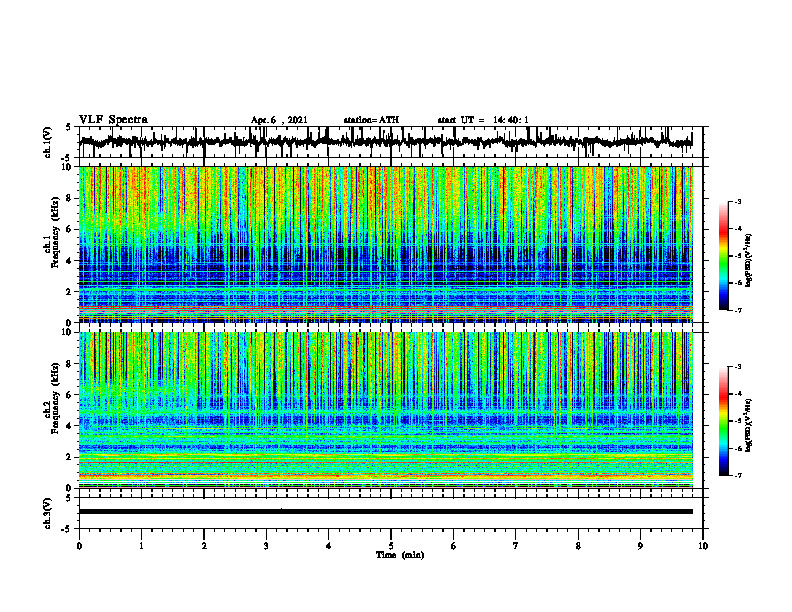The width and height of the screenshot is (792, 612).
Task: Click the ch.2 colorbar color scale
Action: pos(724,421)
